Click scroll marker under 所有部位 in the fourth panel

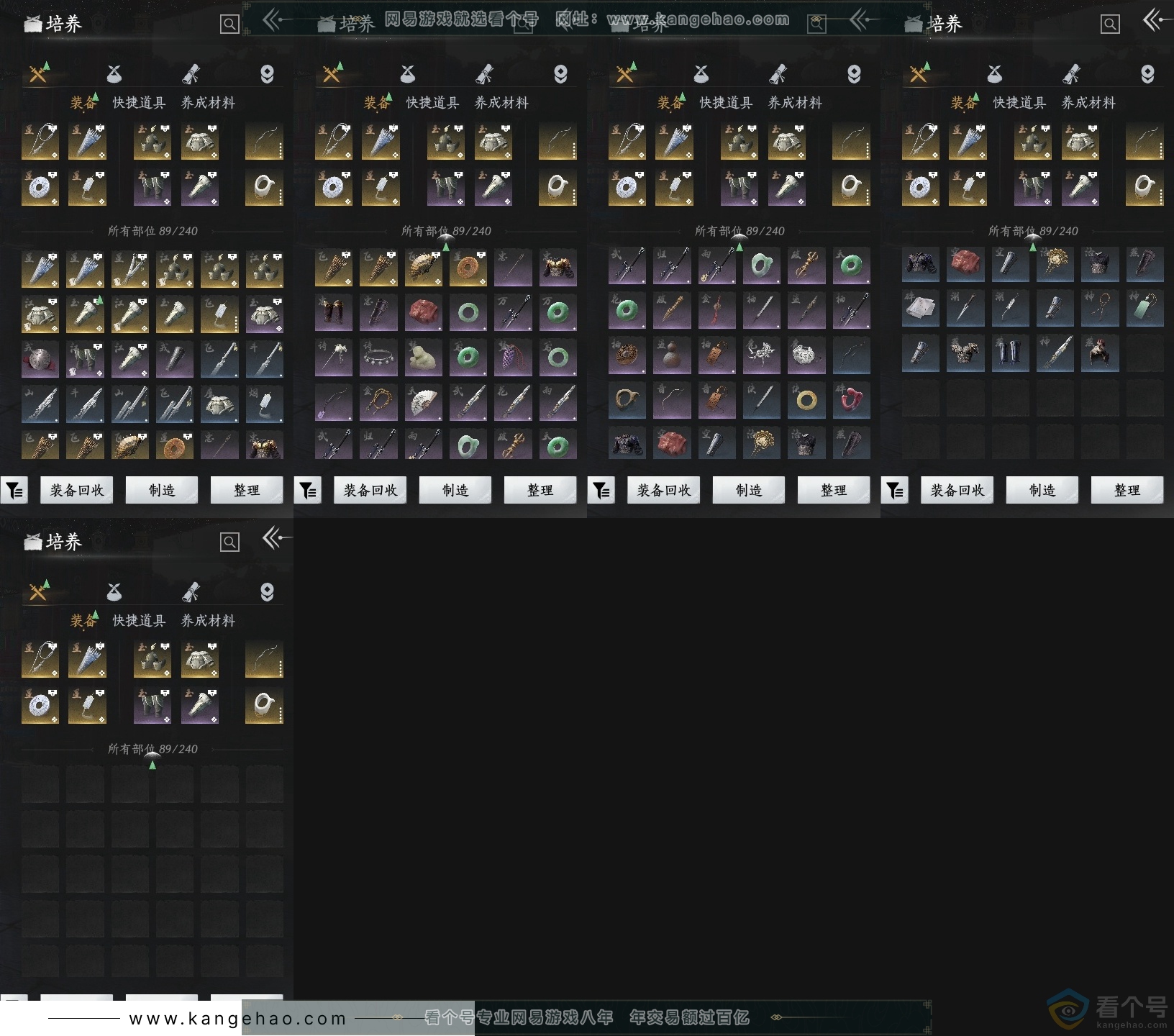(1033, 243)
